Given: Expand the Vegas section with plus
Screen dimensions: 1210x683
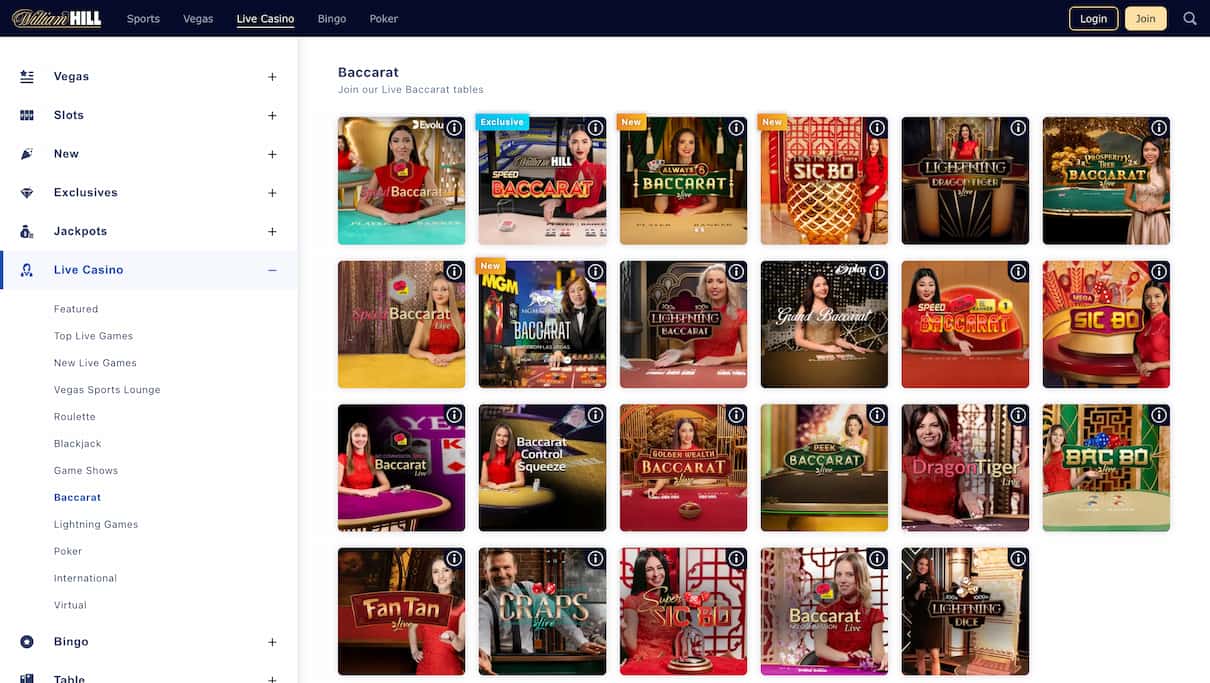Looking at the screenshot, I should point(272,77).
